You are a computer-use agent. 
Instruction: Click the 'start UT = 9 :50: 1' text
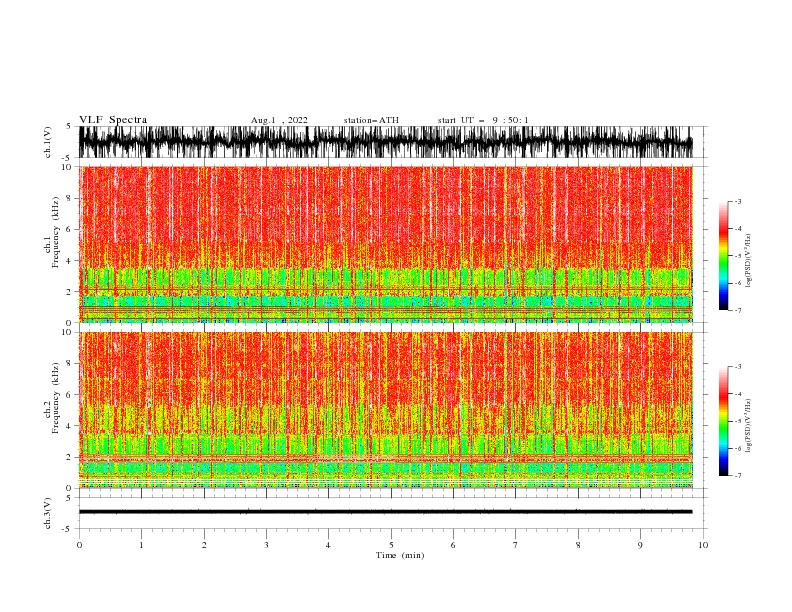pos(483,120)
